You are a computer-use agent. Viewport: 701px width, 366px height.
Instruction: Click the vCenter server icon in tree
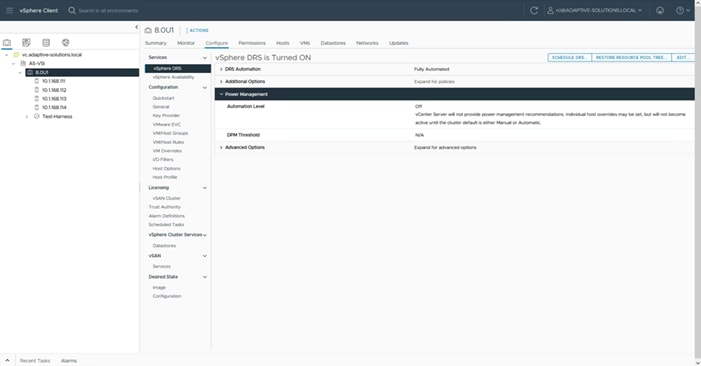(x=17, y=55)
